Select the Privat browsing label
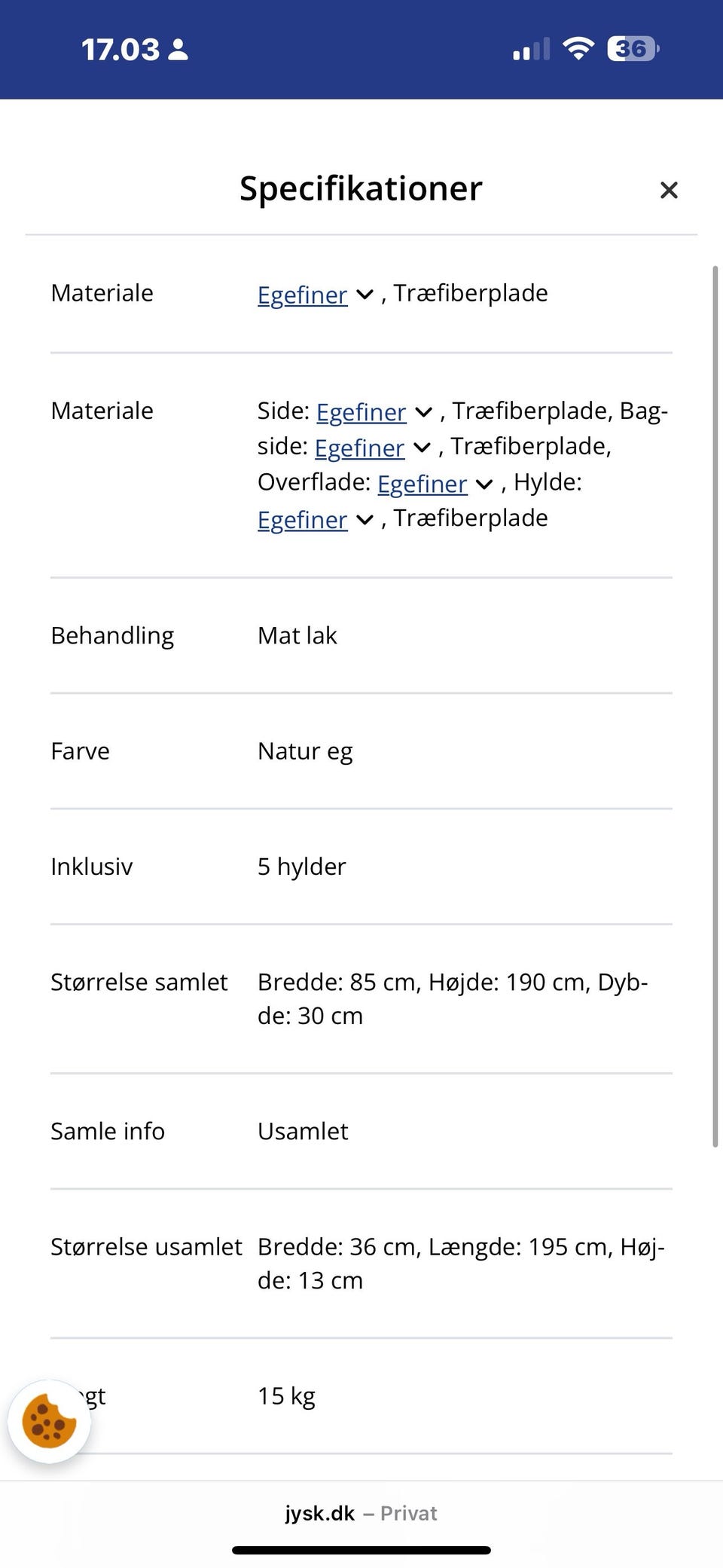 point(409,1514)
